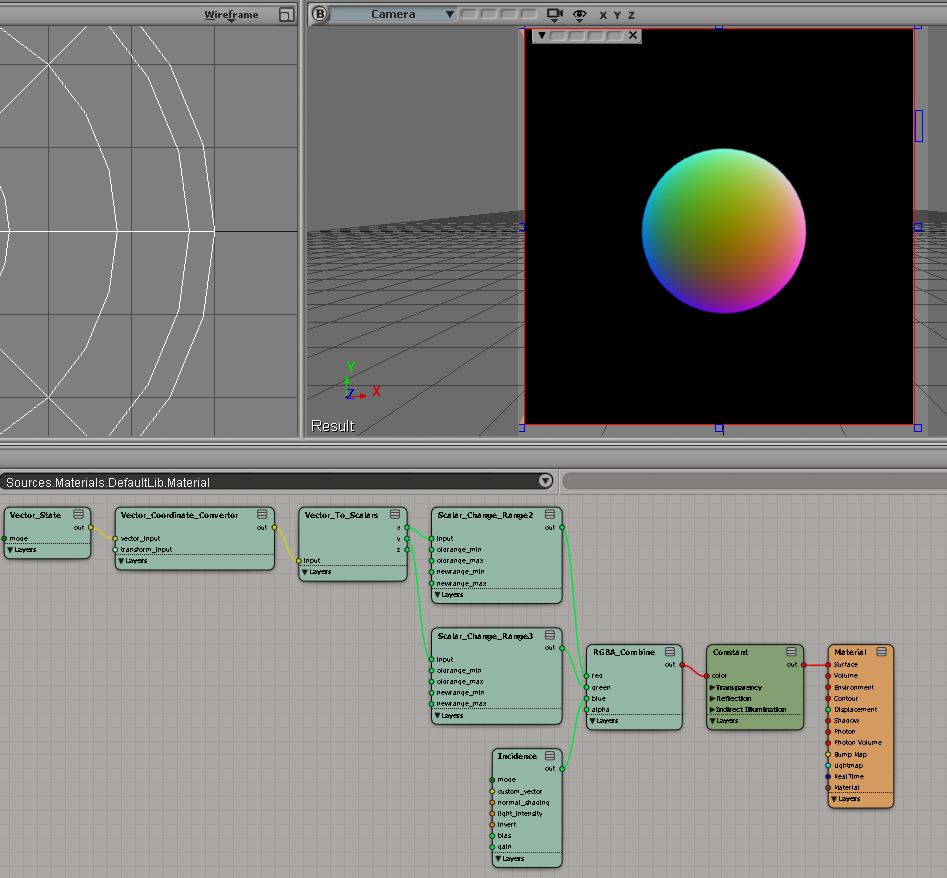Viewport: 947px width, 878px height.
Task: Click the RGBA_Combine node header icon
Action: pyautogui.click(x=670, y=652)
